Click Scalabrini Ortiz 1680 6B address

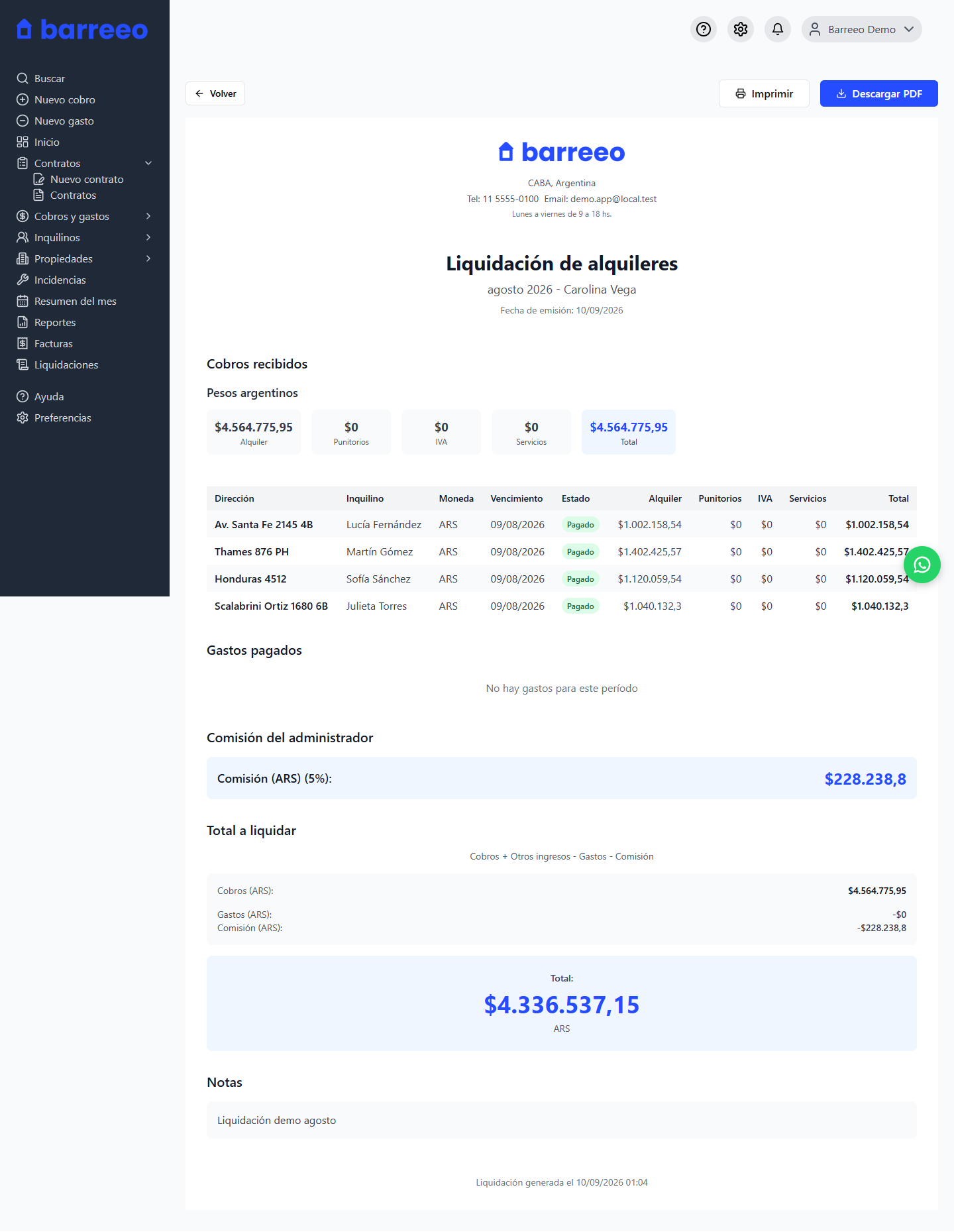(x=271, y=606)
